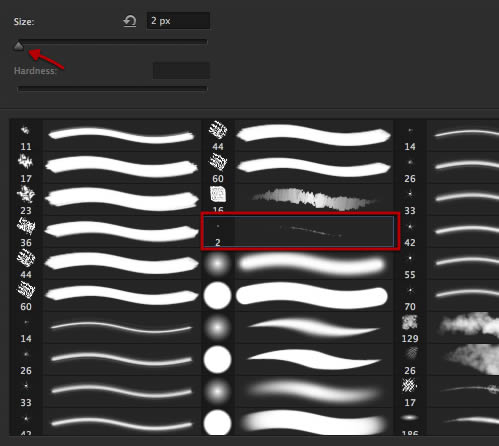The width and height of the screenshot is (499, 446).
Task: Select the soft round brush with tapered stroke
Action: click(298, 328)
